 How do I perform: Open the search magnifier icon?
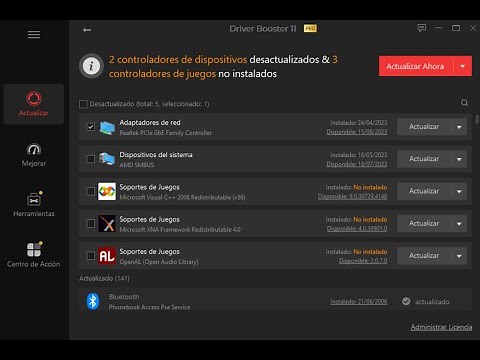(x=464, y=103)
